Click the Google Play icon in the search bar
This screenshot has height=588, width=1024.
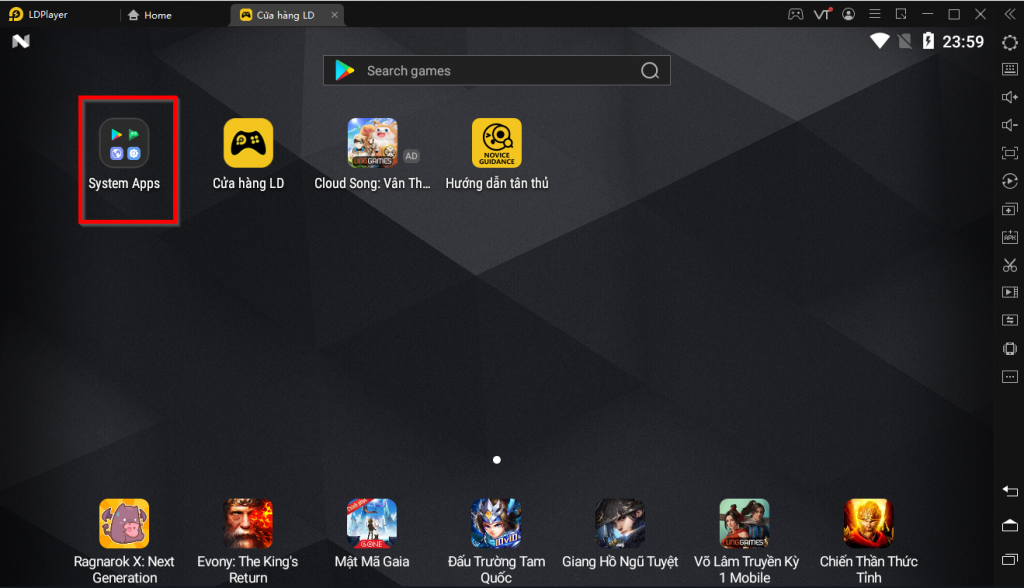(344, 71)
